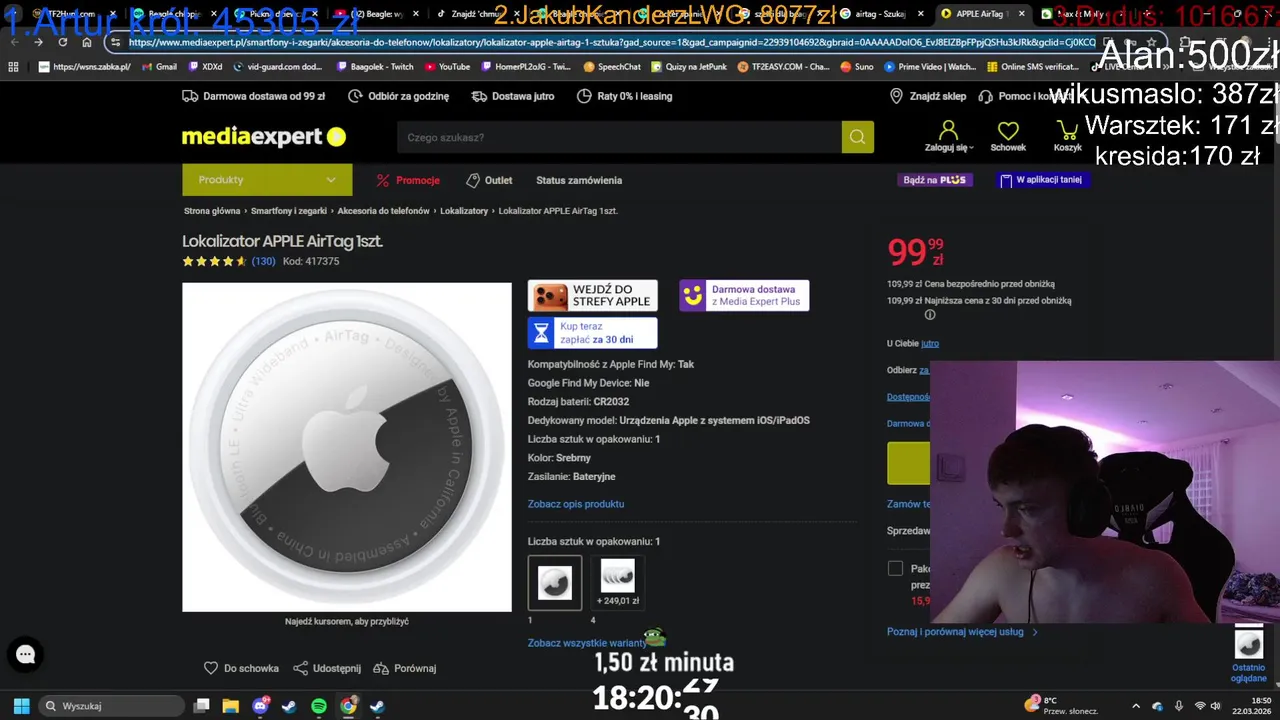Screen dimensions: 1280x720
Task: Open the Gmail bookmark
Action: pos(158,67)
